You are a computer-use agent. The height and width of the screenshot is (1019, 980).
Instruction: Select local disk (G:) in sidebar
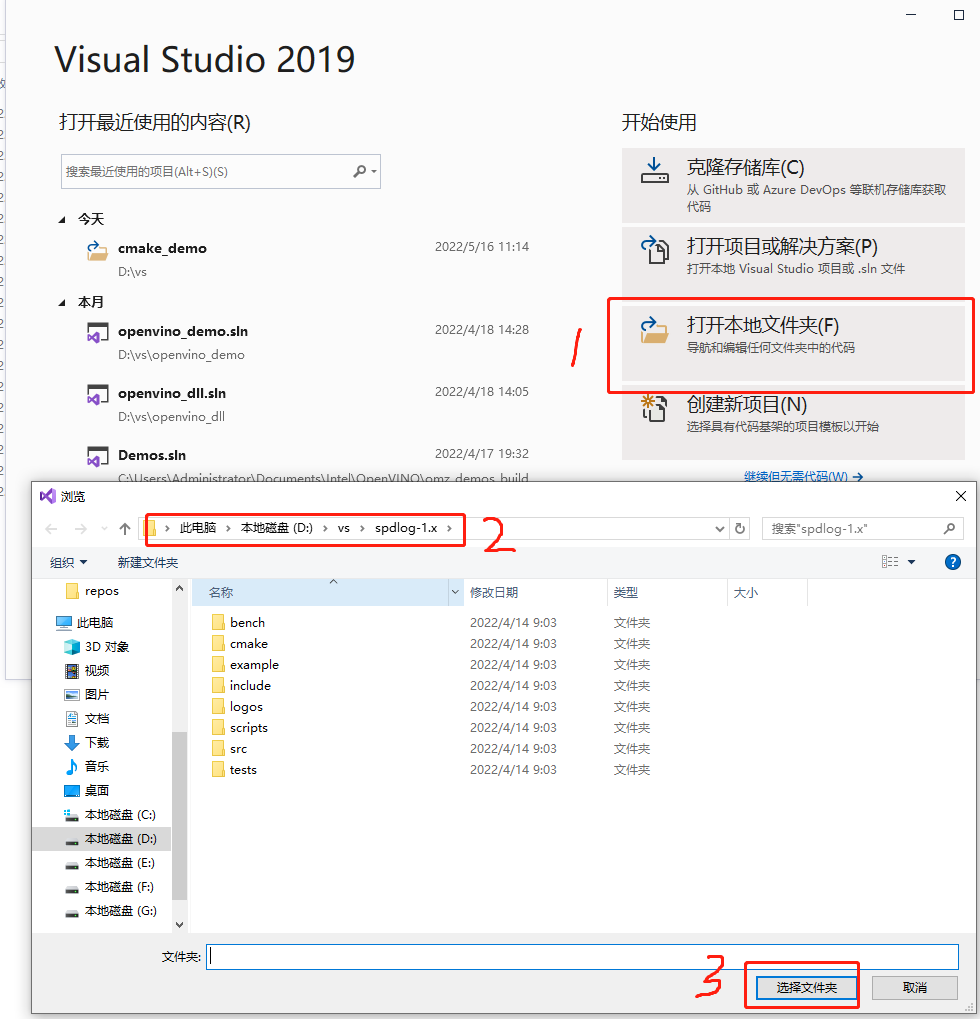(x=110, y=911)
